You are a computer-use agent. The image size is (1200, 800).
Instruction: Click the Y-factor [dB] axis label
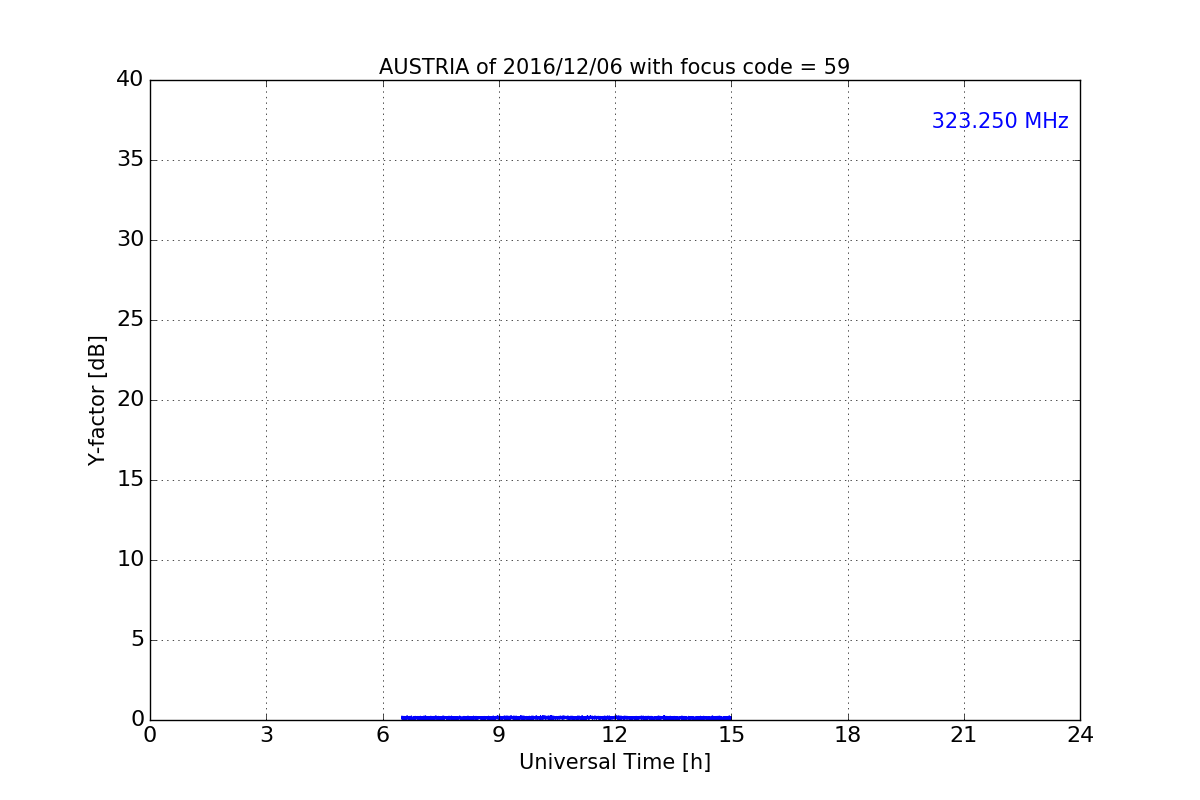pyautogui.click(x=97, y=400)
